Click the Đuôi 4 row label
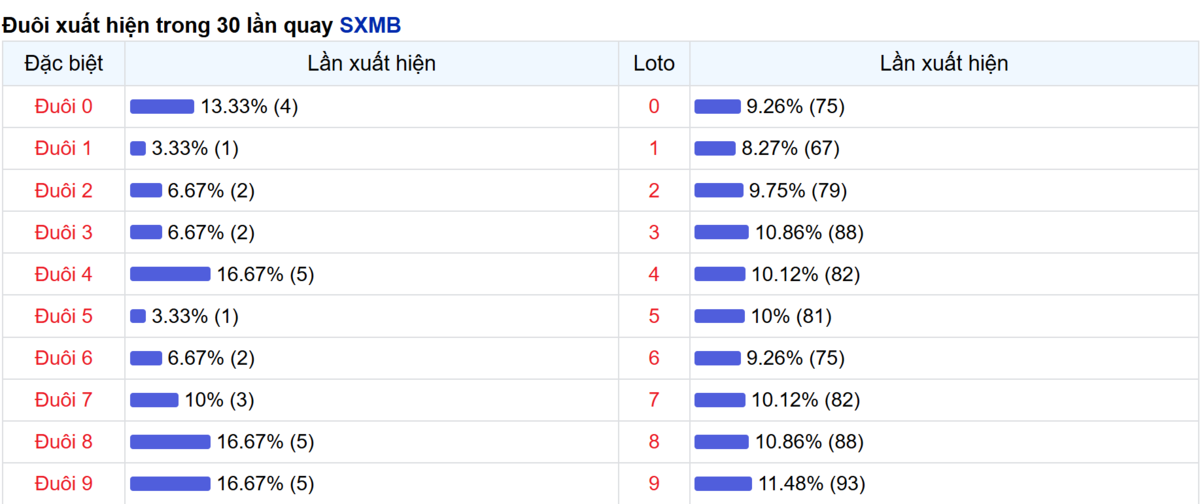 pos(63,274)
